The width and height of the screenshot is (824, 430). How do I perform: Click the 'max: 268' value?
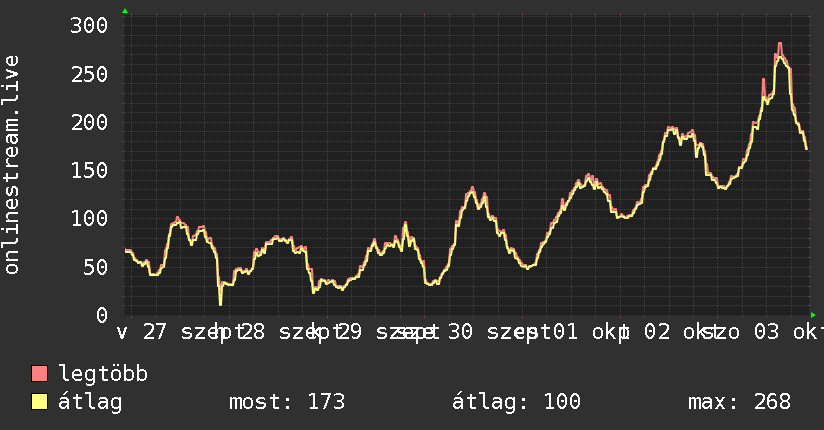click(739, 402)
